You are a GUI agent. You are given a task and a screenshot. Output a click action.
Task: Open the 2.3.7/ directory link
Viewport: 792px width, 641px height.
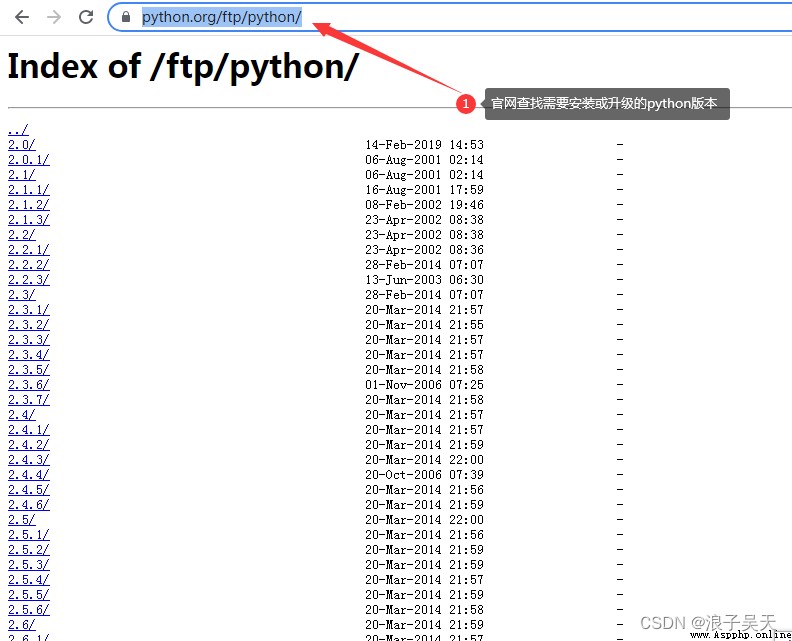click(x=29, y=400)
